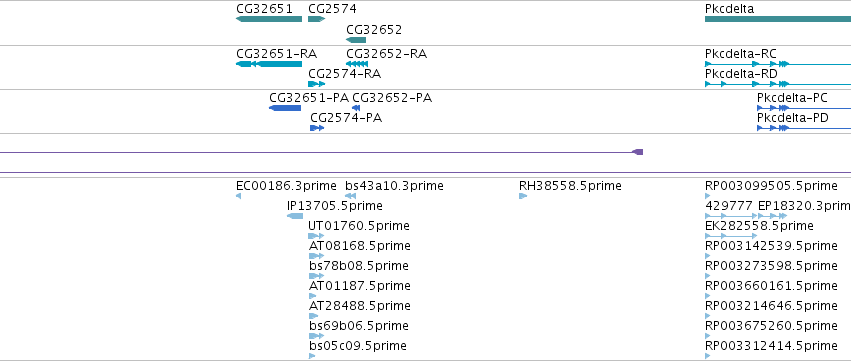
Task: Select the Pkcdelta-RD transcript feature
Action: 778,84
